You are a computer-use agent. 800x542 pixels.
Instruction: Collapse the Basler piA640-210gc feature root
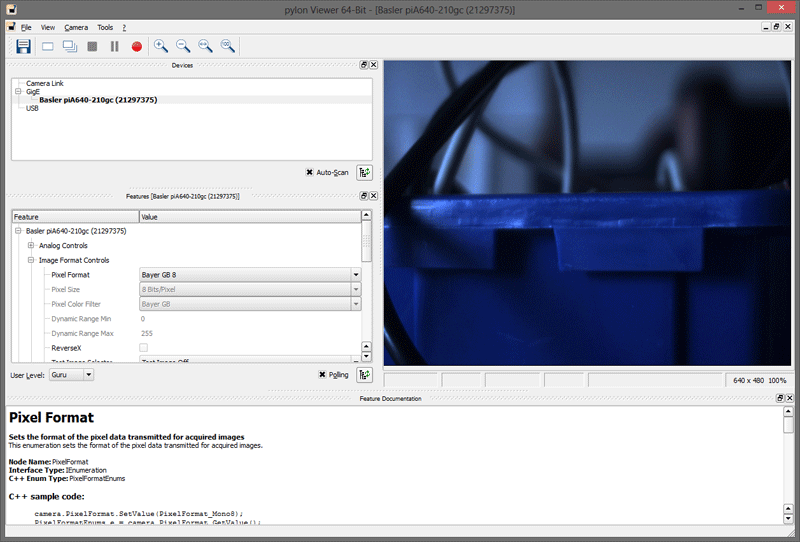(x=18, y=231)
